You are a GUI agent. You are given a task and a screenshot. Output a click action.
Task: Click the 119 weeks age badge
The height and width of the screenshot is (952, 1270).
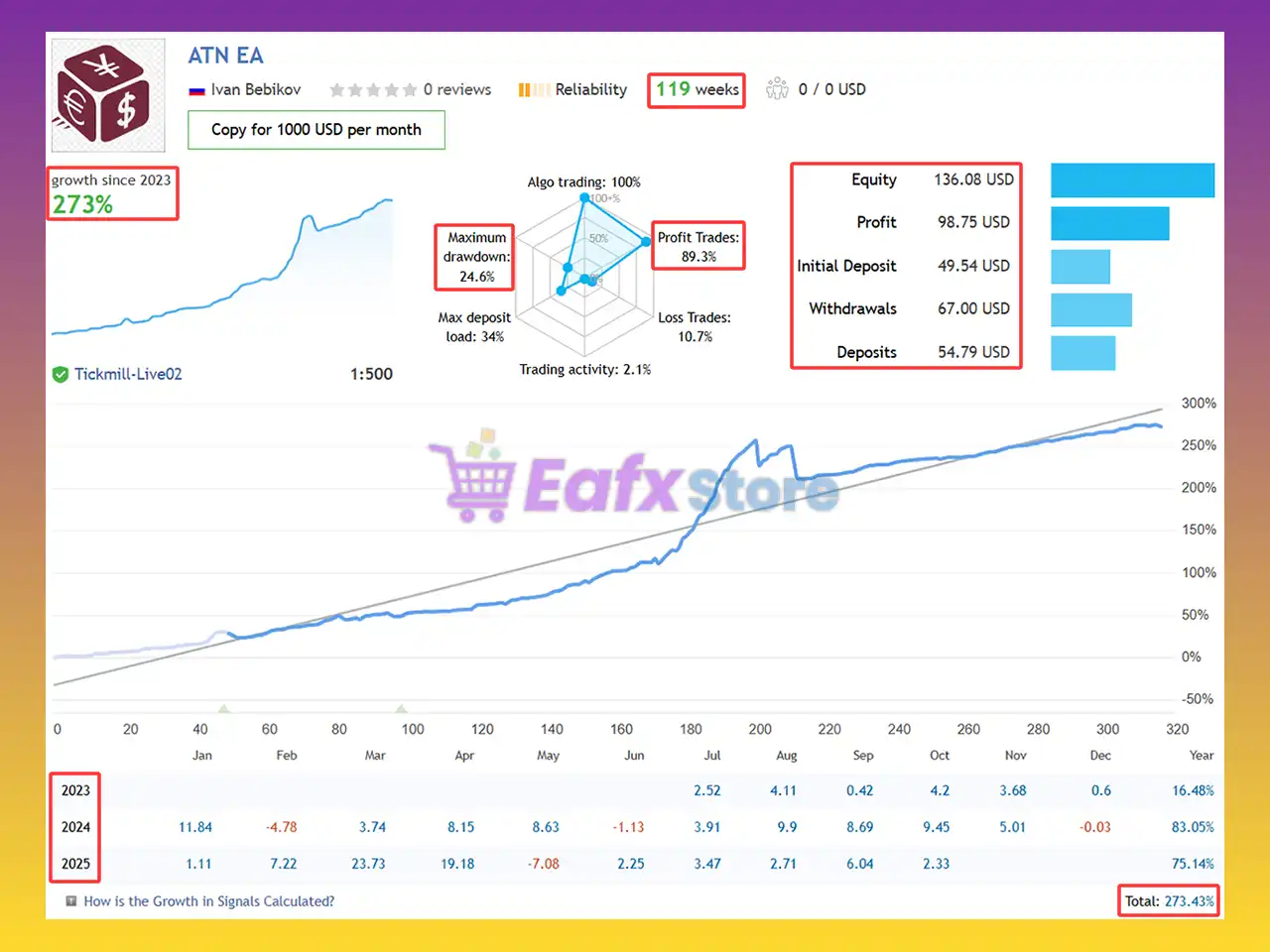click(x=696, y=89)
